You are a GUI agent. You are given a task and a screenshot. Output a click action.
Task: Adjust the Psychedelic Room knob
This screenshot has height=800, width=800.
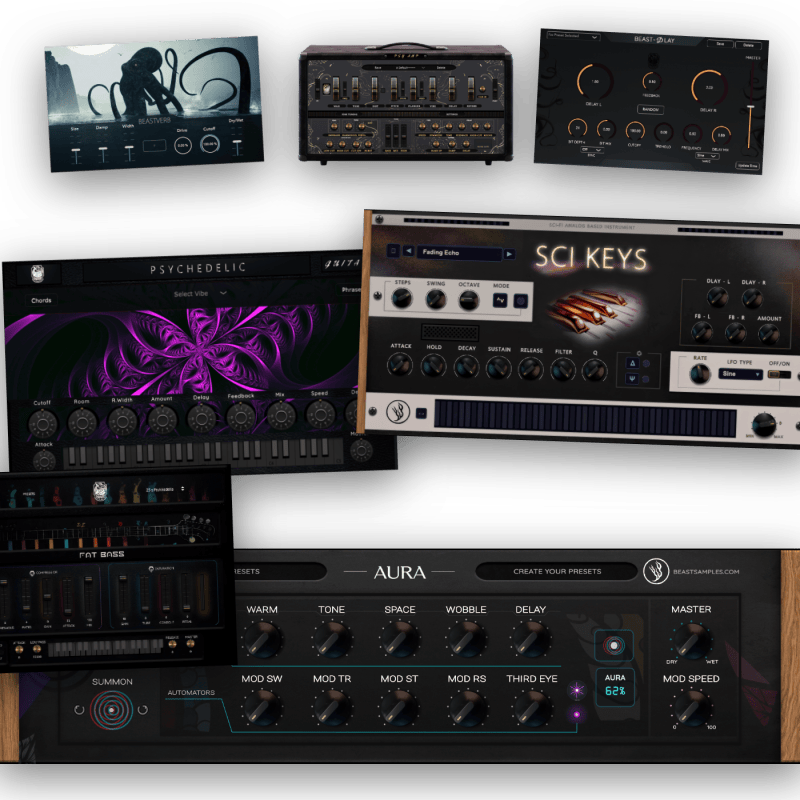pyautogui.click(x=82, y=422)
